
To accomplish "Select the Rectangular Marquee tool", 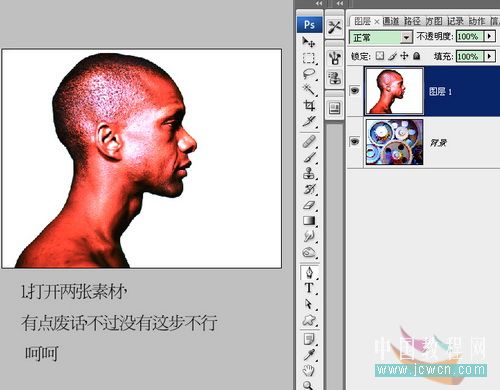I will 309,58.
